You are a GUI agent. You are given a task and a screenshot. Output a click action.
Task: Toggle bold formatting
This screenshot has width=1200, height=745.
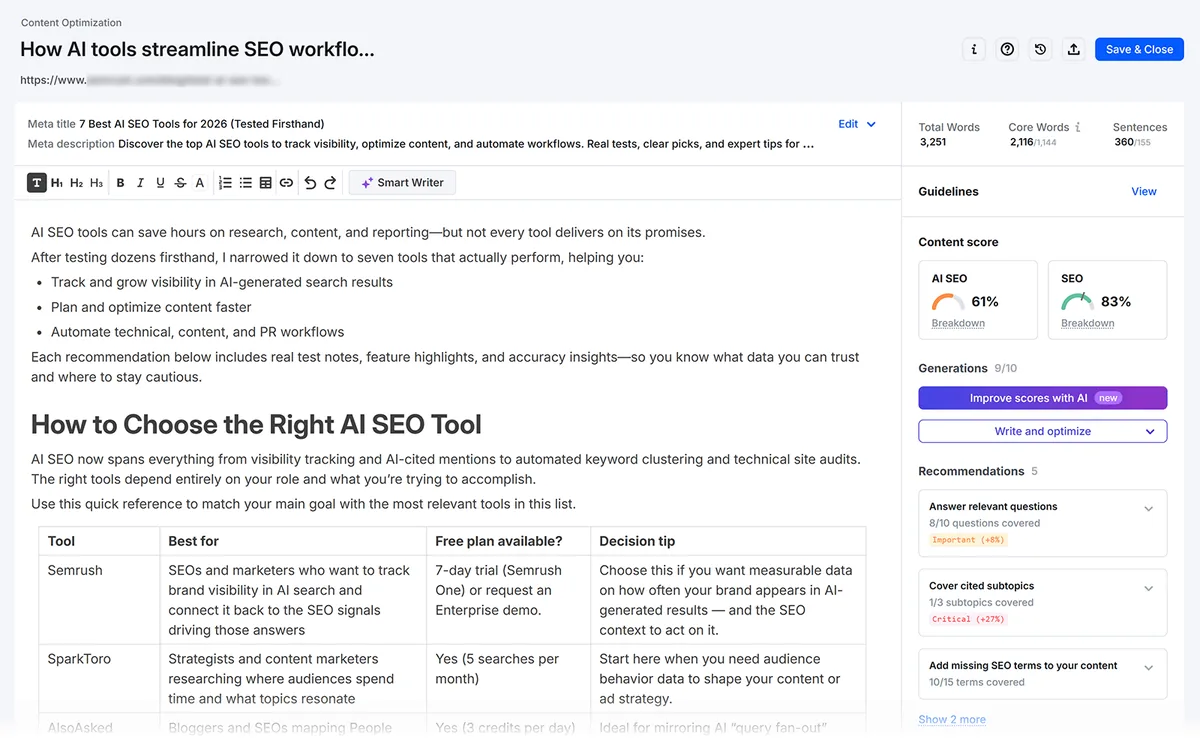tap(120, 183)
